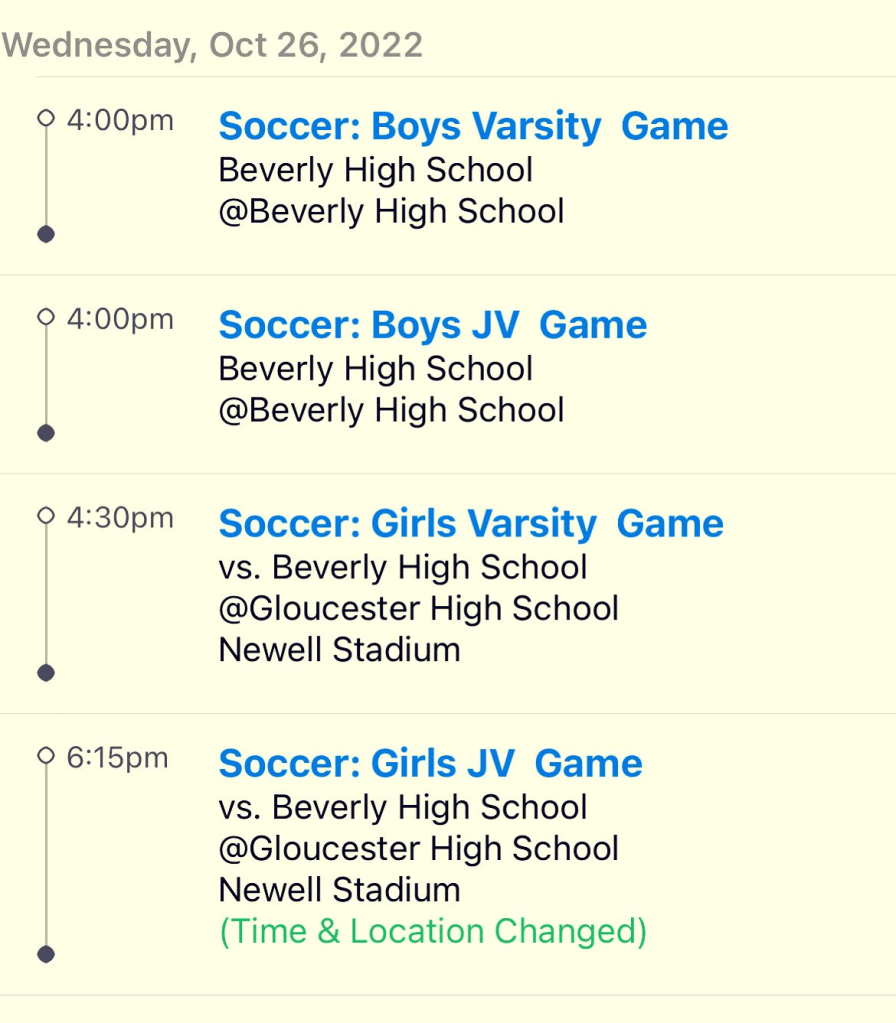Image resolution: width=896 pixels, height=1023 pixels.
Task: Click the hollow start circle beside Boys JV
Action: pos(45,318)
